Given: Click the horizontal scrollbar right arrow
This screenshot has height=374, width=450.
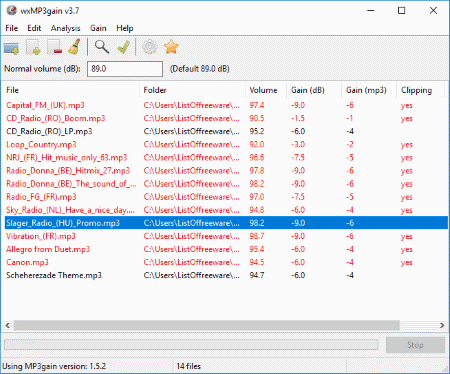Looking at the screenshot, I should [442, 325].
